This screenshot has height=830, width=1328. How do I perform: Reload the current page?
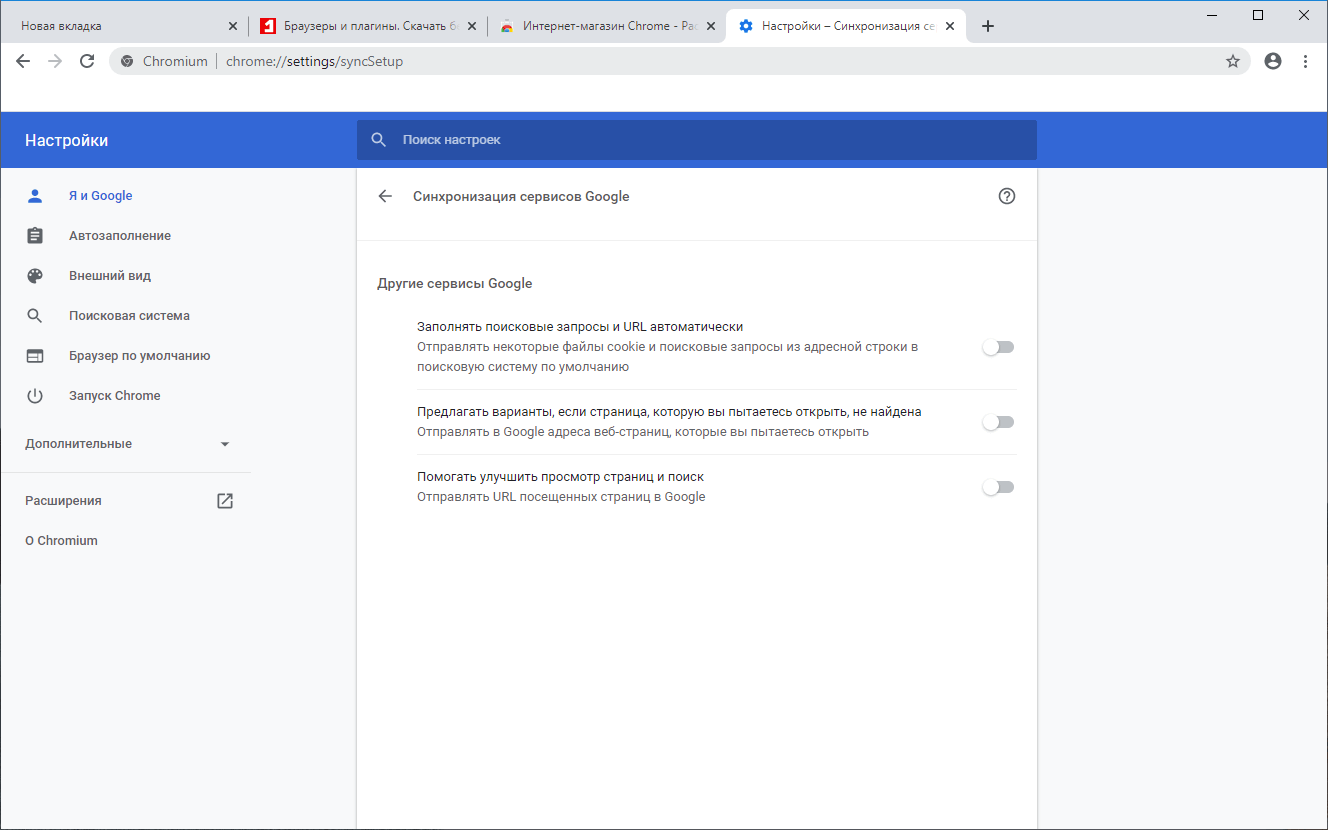pos(87,61)
